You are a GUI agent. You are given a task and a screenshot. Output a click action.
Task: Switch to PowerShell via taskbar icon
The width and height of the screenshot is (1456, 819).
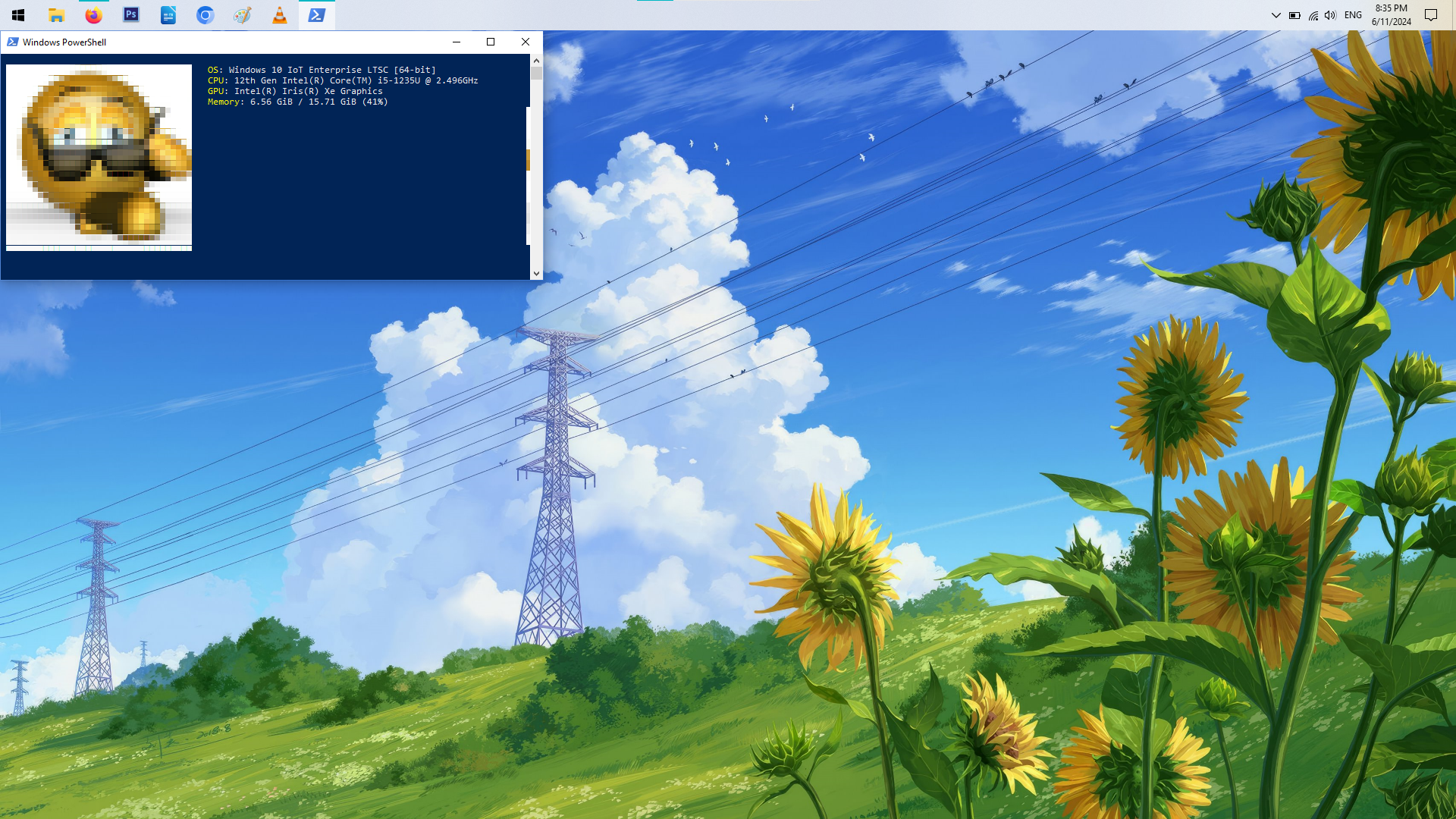316,15
